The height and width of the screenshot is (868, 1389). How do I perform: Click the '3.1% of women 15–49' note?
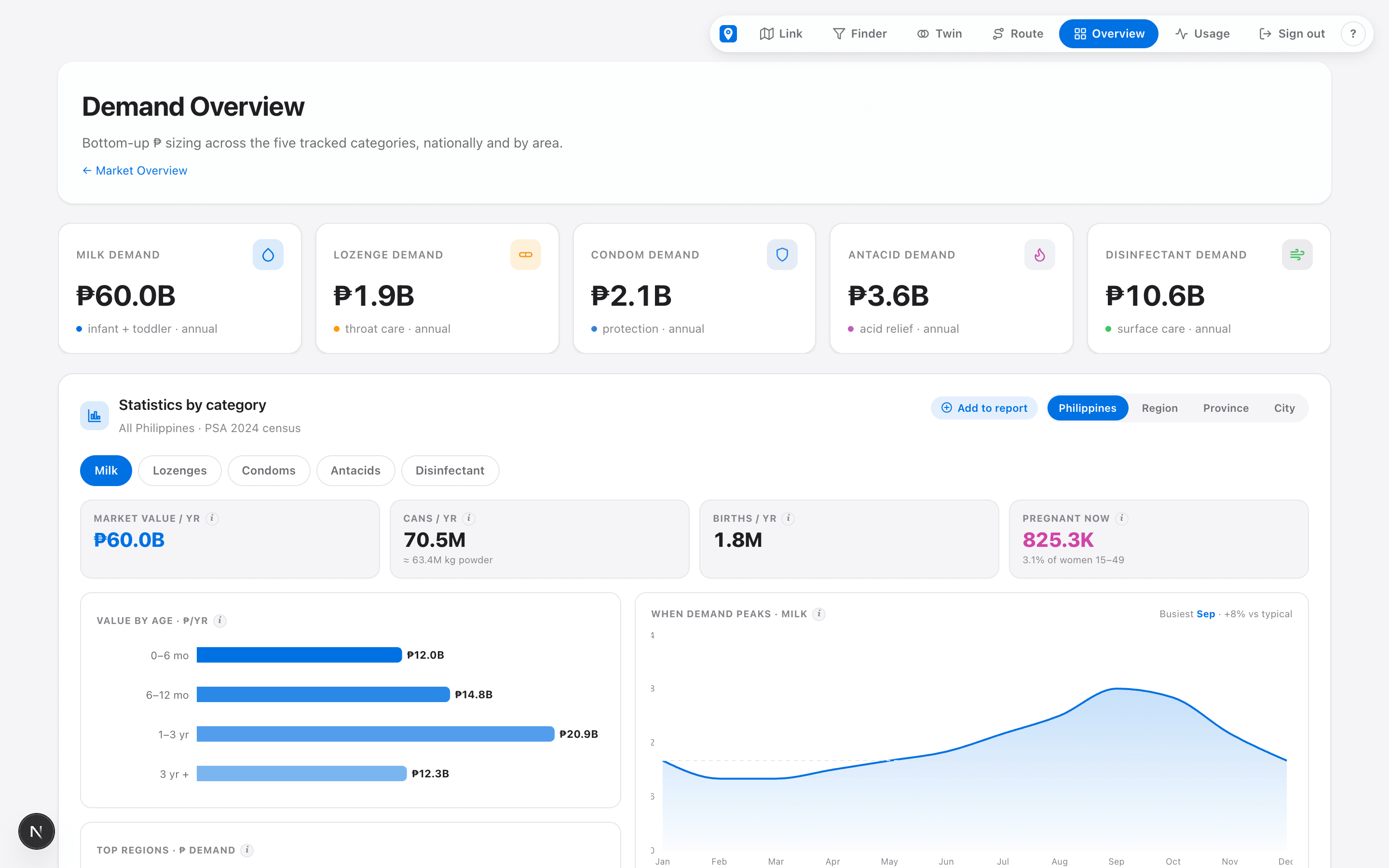point(1073,560)
